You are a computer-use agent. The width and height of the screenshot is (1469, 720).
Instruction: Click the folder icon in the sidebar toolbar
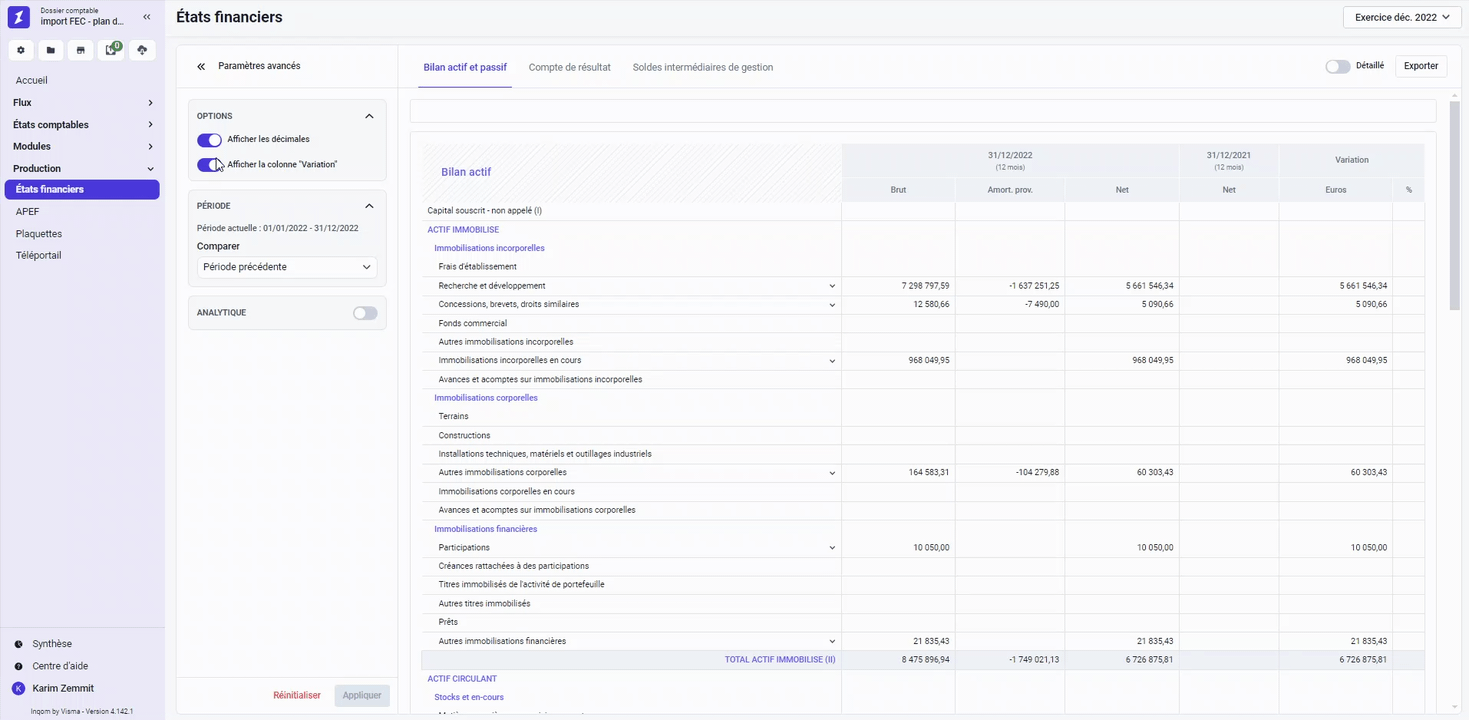tap(51, 50)
